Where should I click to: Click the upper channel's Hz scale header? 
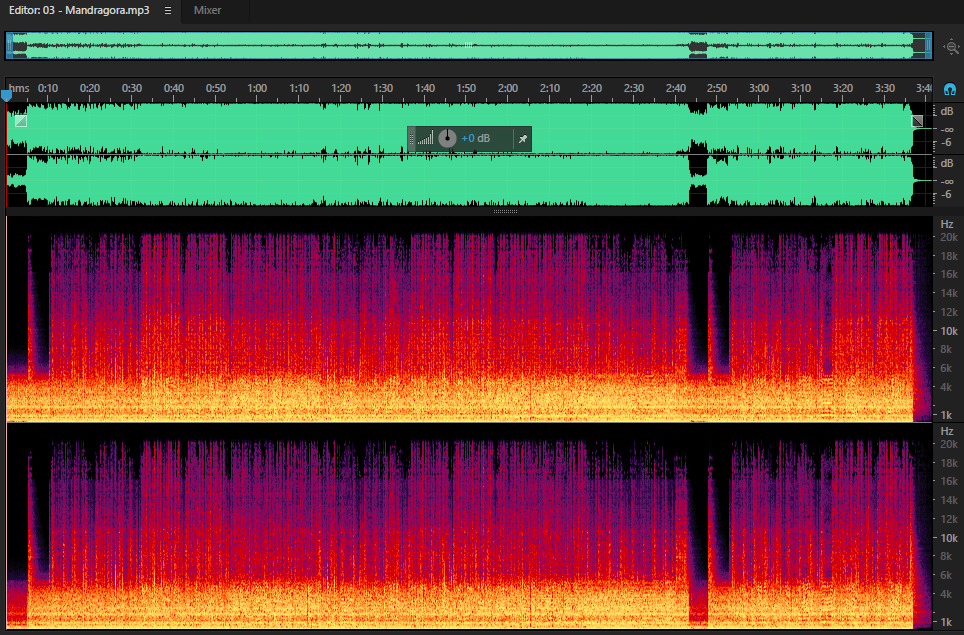(x=947, y=224)
